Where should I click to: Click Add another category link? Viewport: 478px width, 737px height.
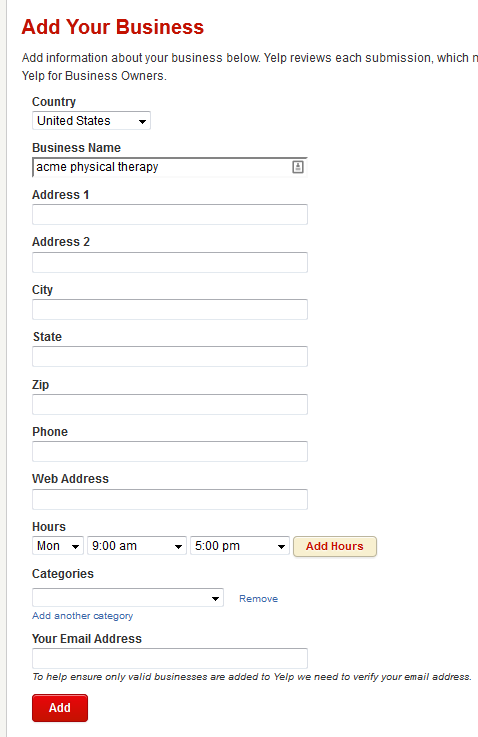(82, 616)
